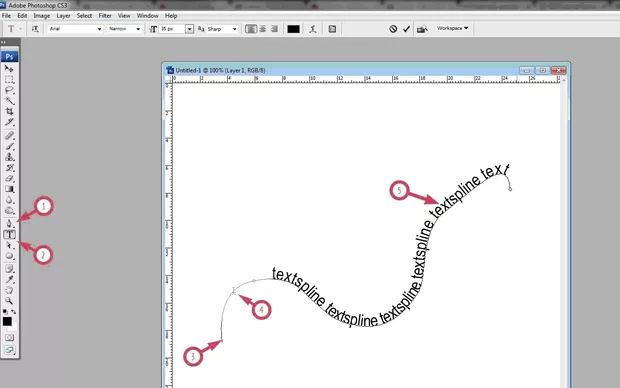
Task: Select the Lasso tool
Action: click(x=9, y=90)
